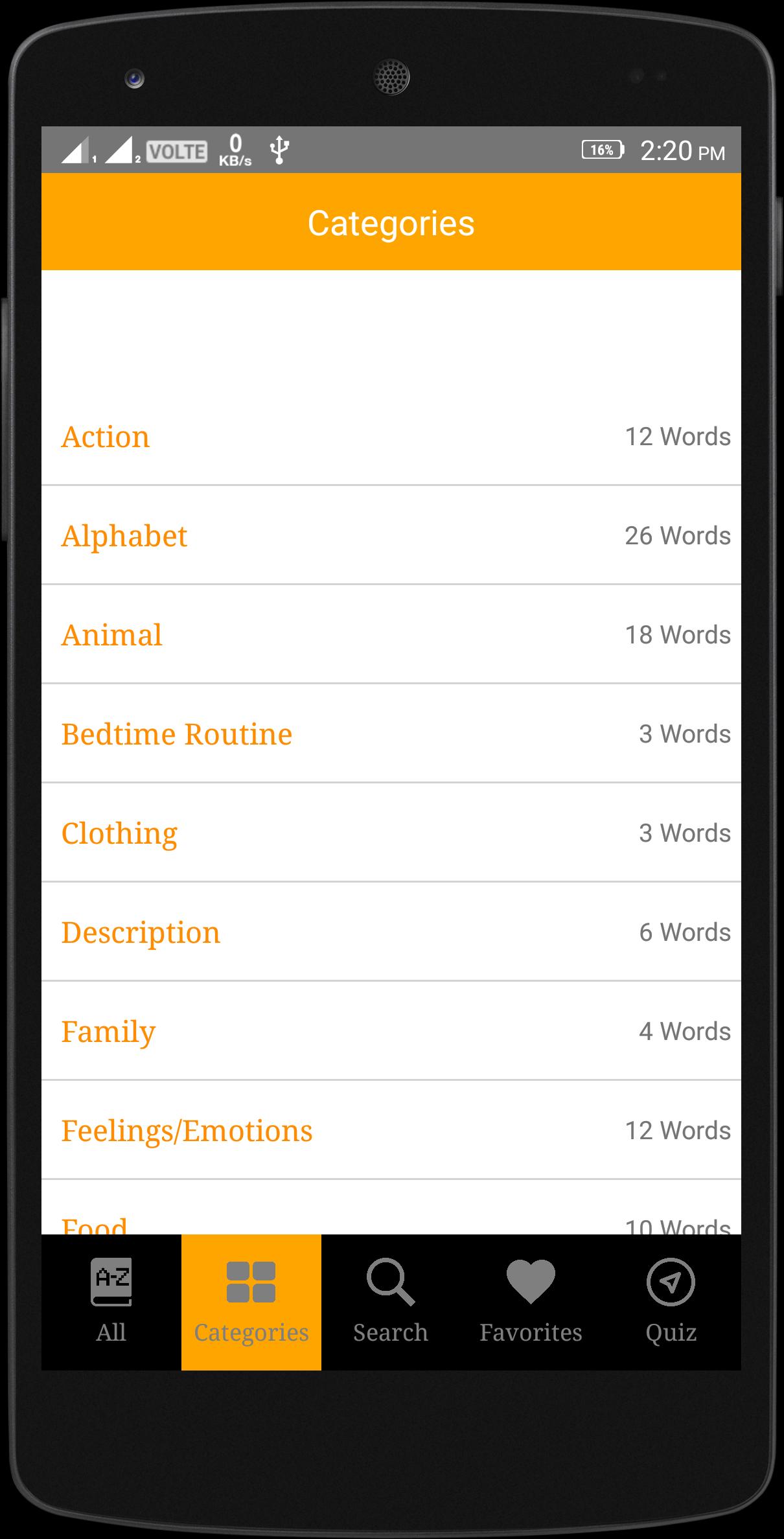This screenshot has height=1539, width=784.
Task: Tap the VOLTE status indicator
Action: (x=176, y=152)
